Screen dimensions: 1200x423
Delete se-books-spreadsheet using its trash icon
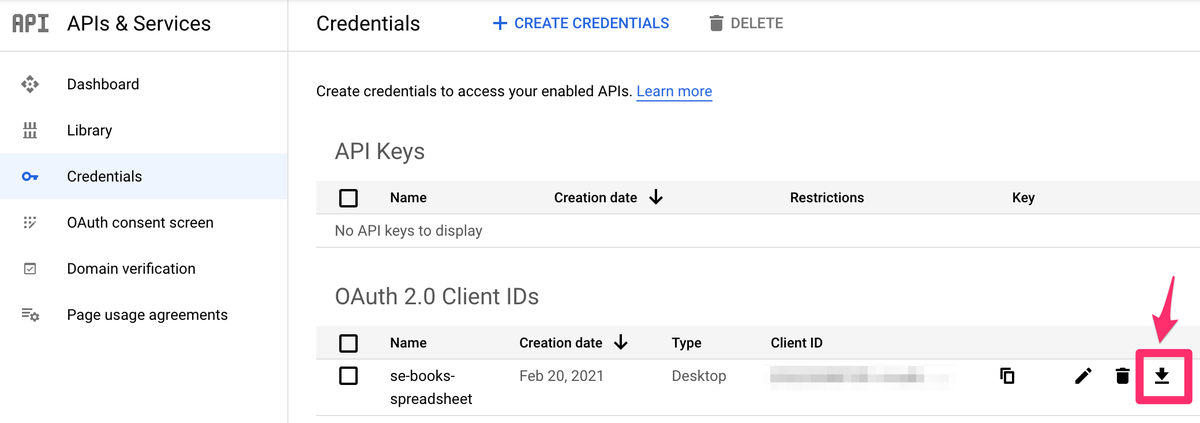click(x=1122, y=376)
